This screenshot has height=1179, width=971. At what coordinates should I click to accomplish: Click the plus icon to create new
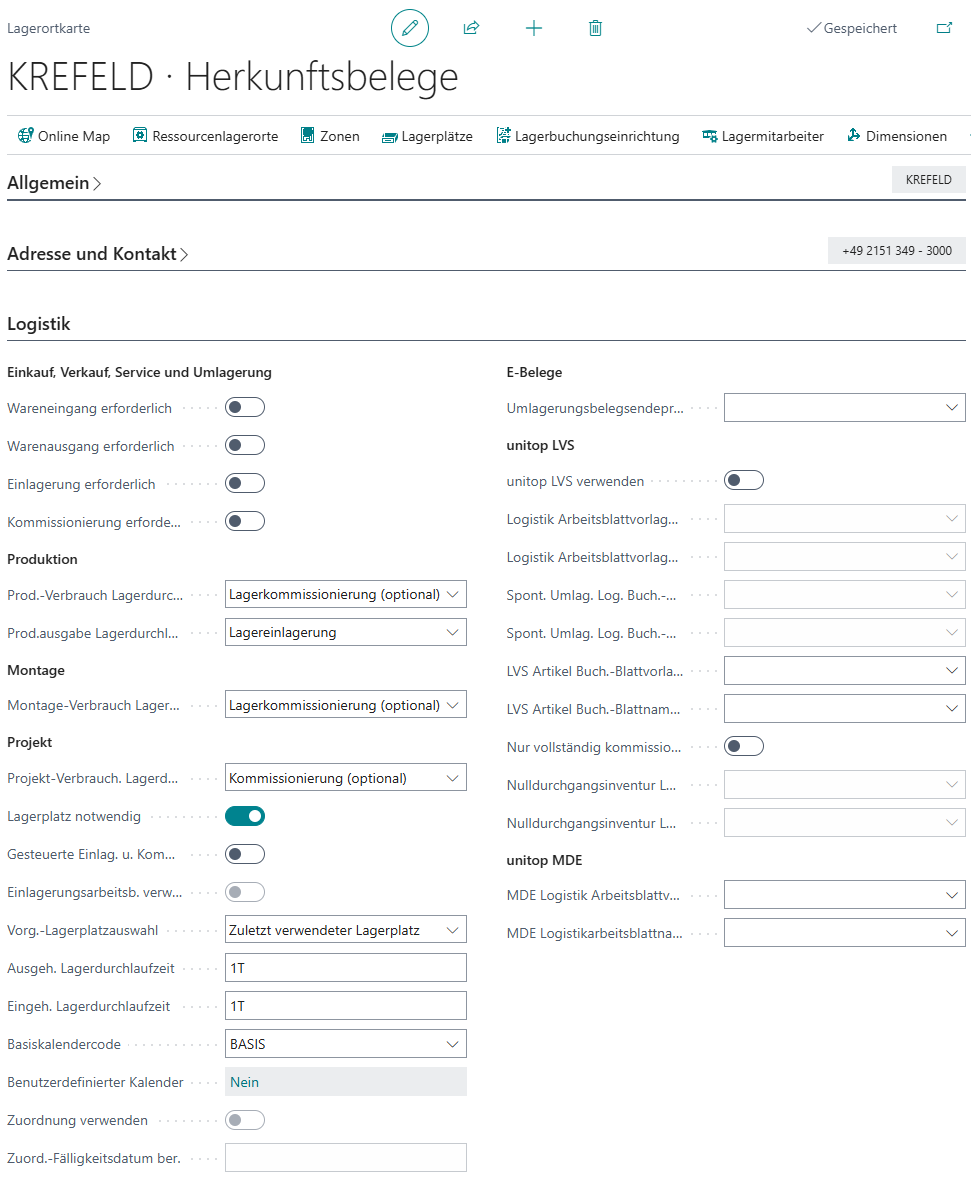pos(534,28)
